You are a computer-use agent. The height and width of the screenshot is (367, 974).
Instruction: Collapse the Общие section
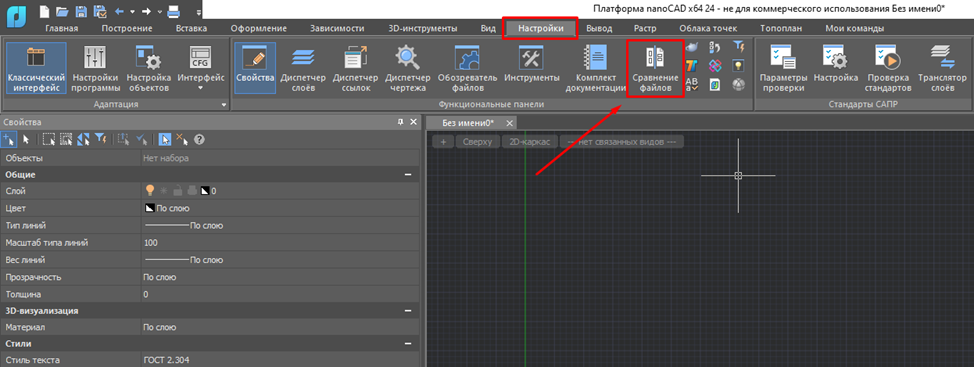[408, 175]
